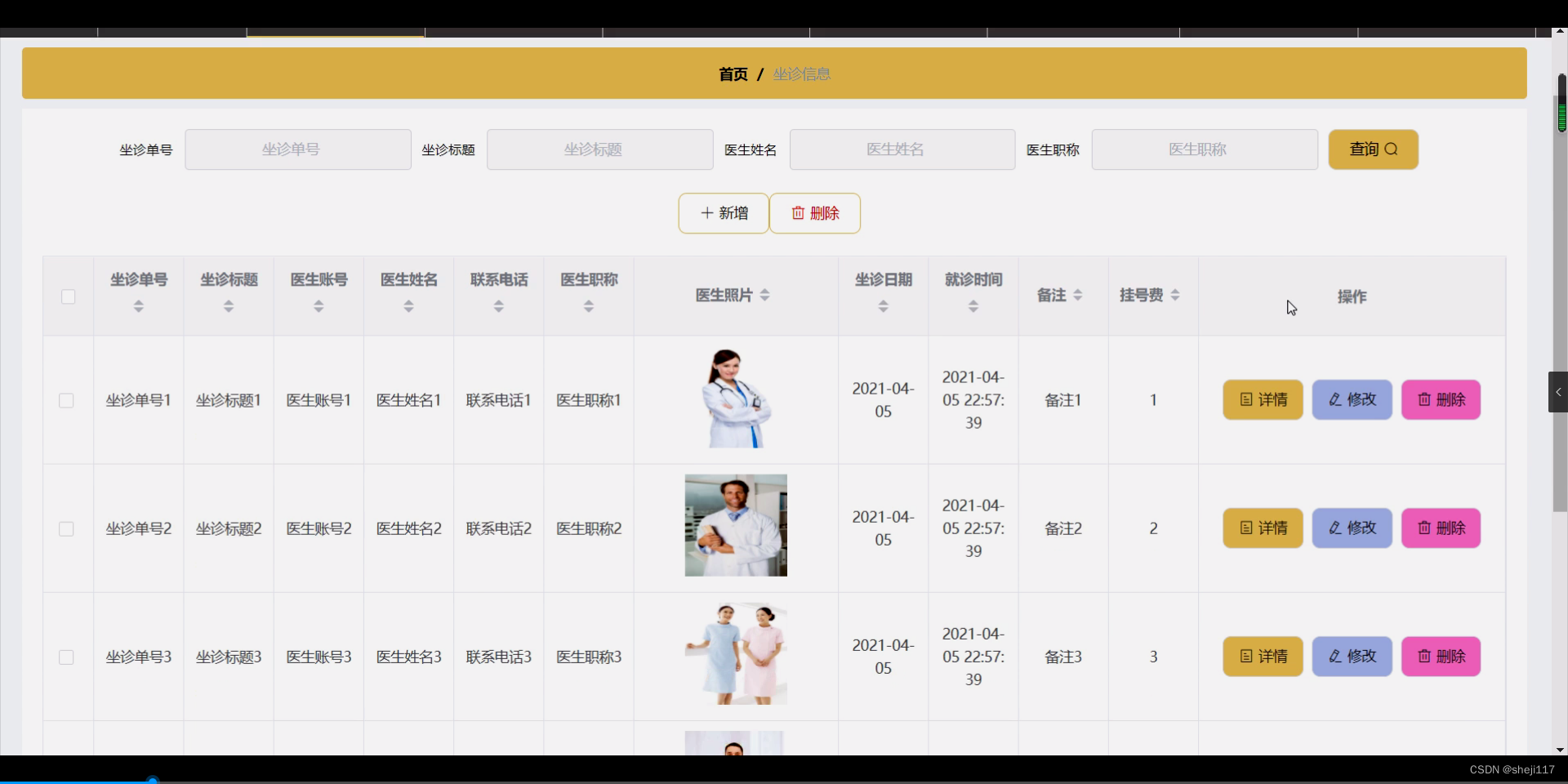Sort by 坐诊日期 column arrows
Screen dimensions: 1568x784
tap(883, 306)
